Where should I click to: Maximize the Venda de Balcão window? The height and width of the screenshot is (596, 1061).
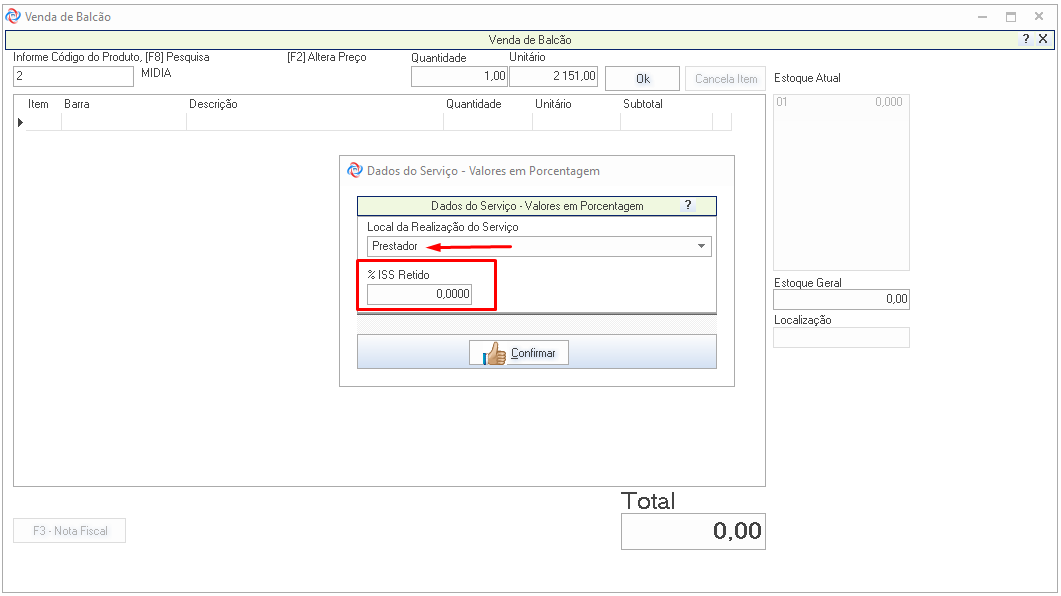(x=1011, y=17)
